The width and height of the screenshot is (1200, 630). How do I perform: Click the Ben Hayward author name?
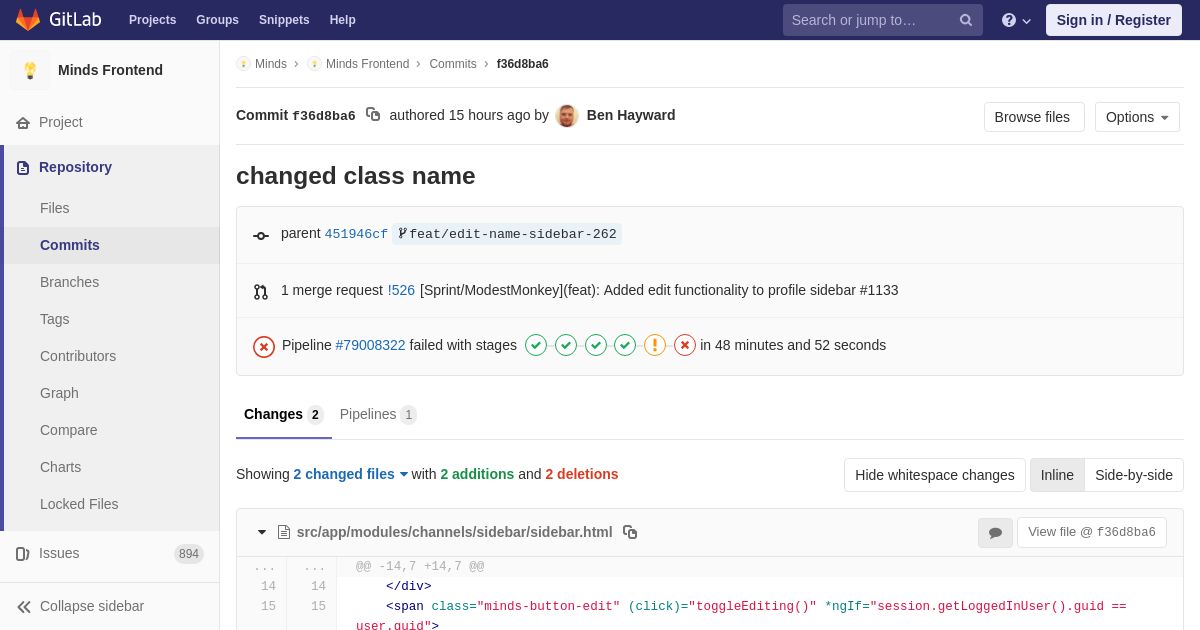click(631, 115)
